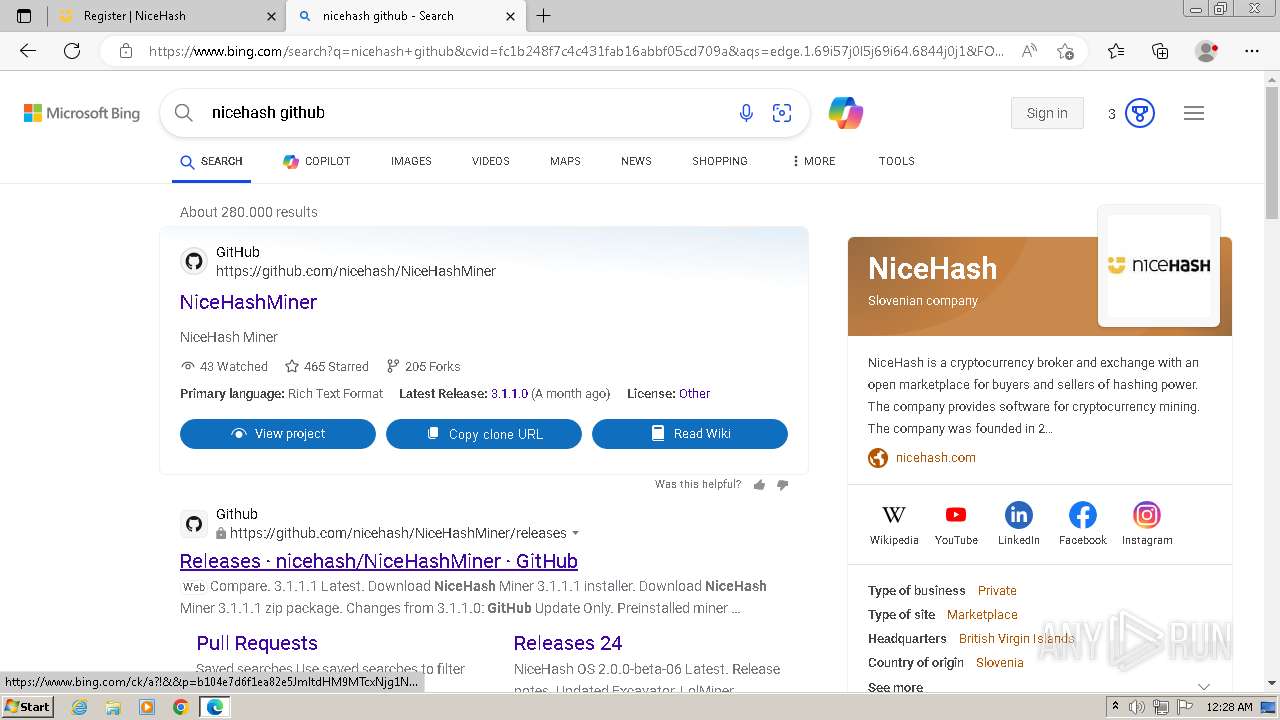Open NiceHash YouTube channel
The image size is (1280, 720).
tap(956, 524)
